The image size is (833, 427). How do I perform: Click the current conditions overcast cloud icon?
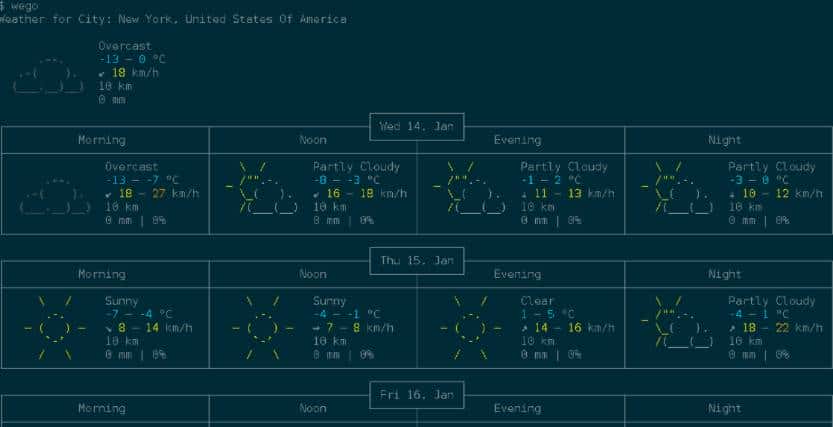pyautogui.click(x=48, y=73)
